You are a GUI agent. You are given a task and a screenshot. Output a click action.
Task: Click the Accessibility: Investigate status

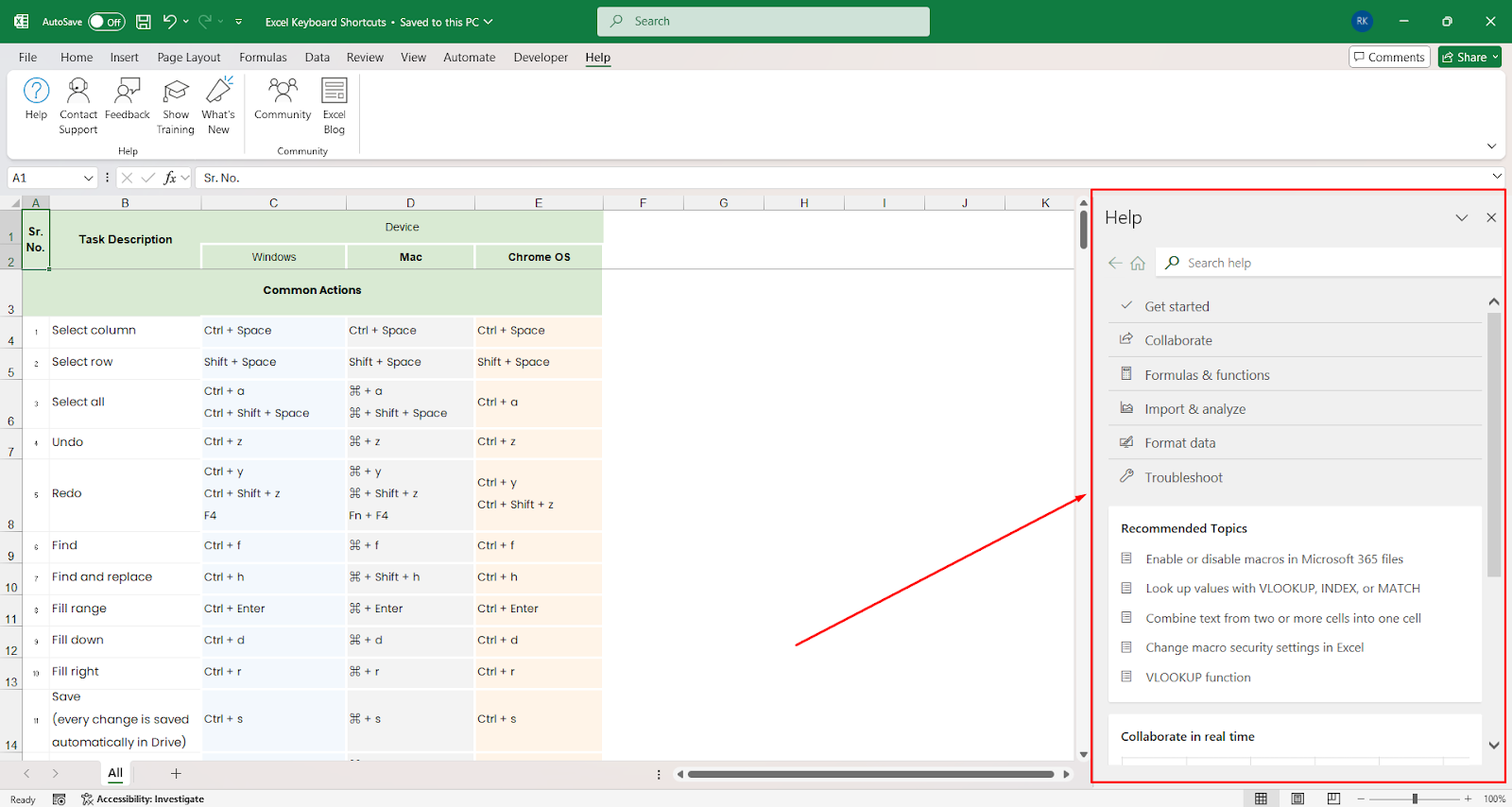point(143,798)
